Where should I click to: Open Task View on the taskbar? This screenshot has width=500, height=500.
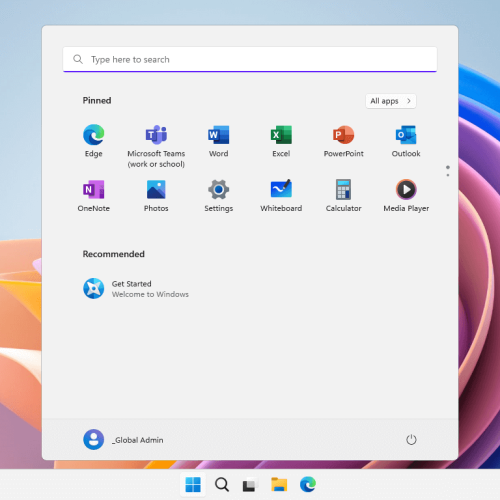[x=250, y=484]
